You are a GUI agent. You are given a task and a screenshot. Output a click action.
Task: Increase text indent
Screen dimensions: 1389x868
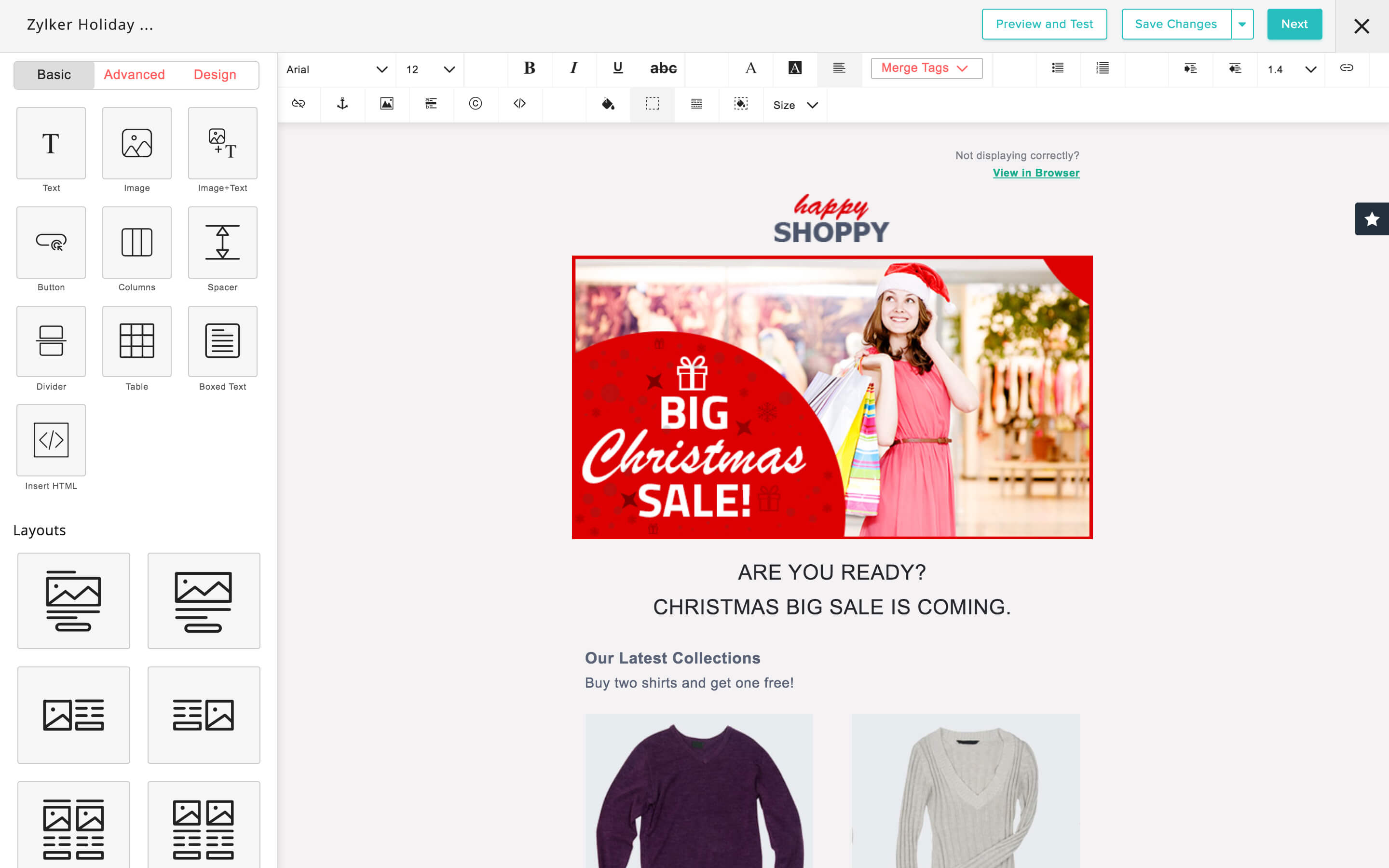pyautogui.click(x=1190, y=69)
